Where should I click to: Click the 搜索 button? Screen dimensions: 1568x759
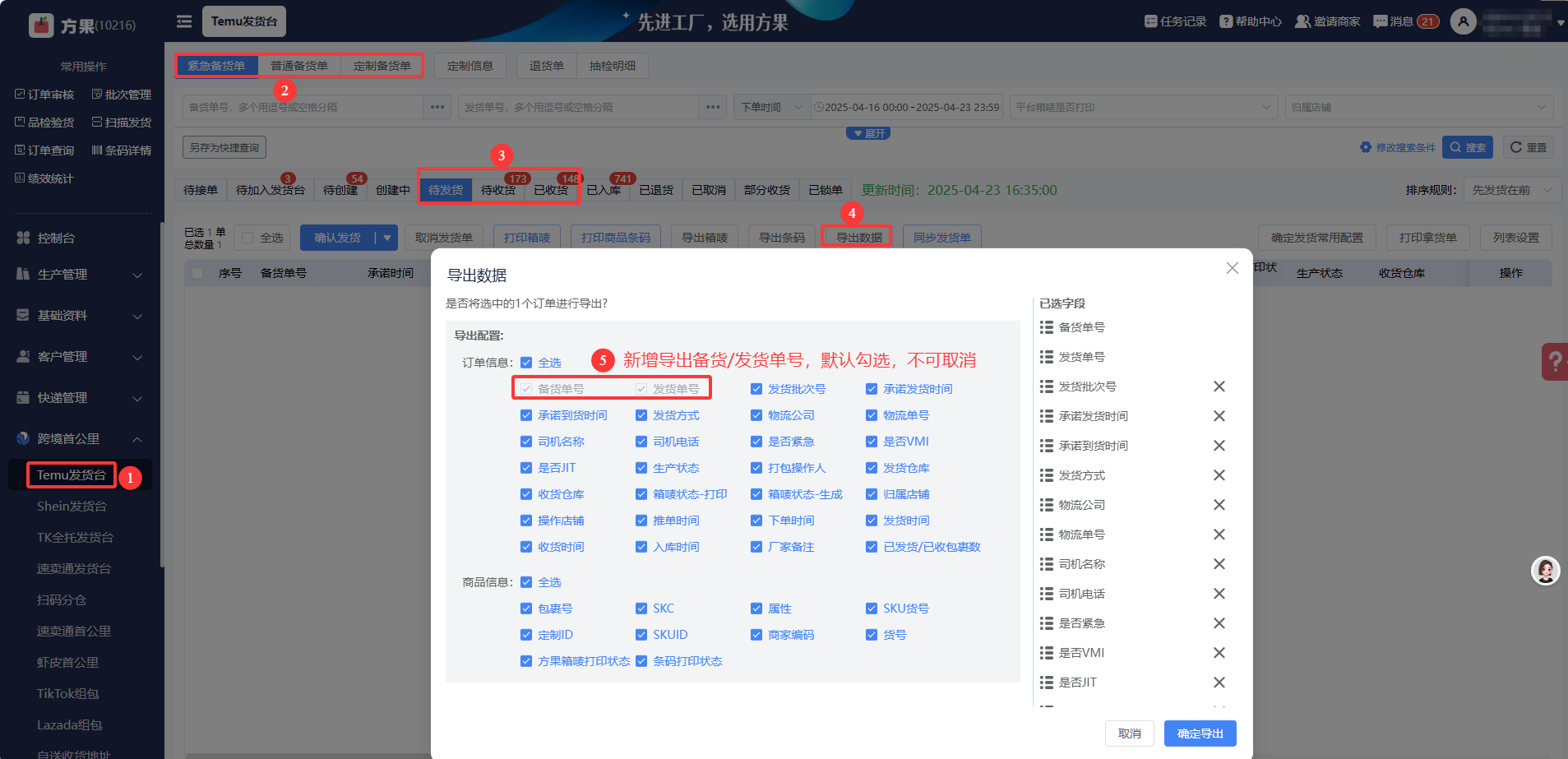pyautogui.click(x=1468, y=147)
